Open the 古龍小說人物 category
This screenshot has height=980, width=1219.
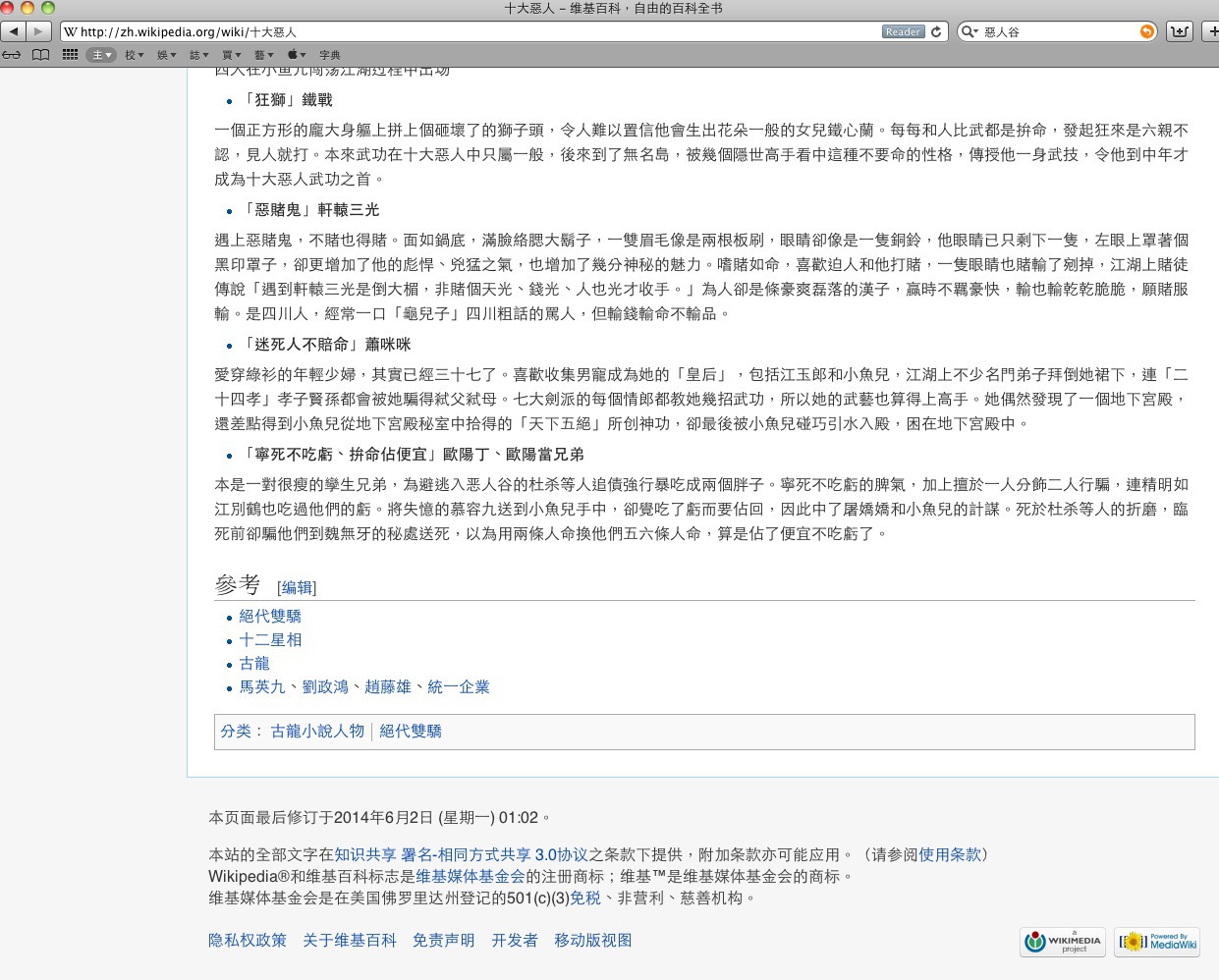(317, 731)
